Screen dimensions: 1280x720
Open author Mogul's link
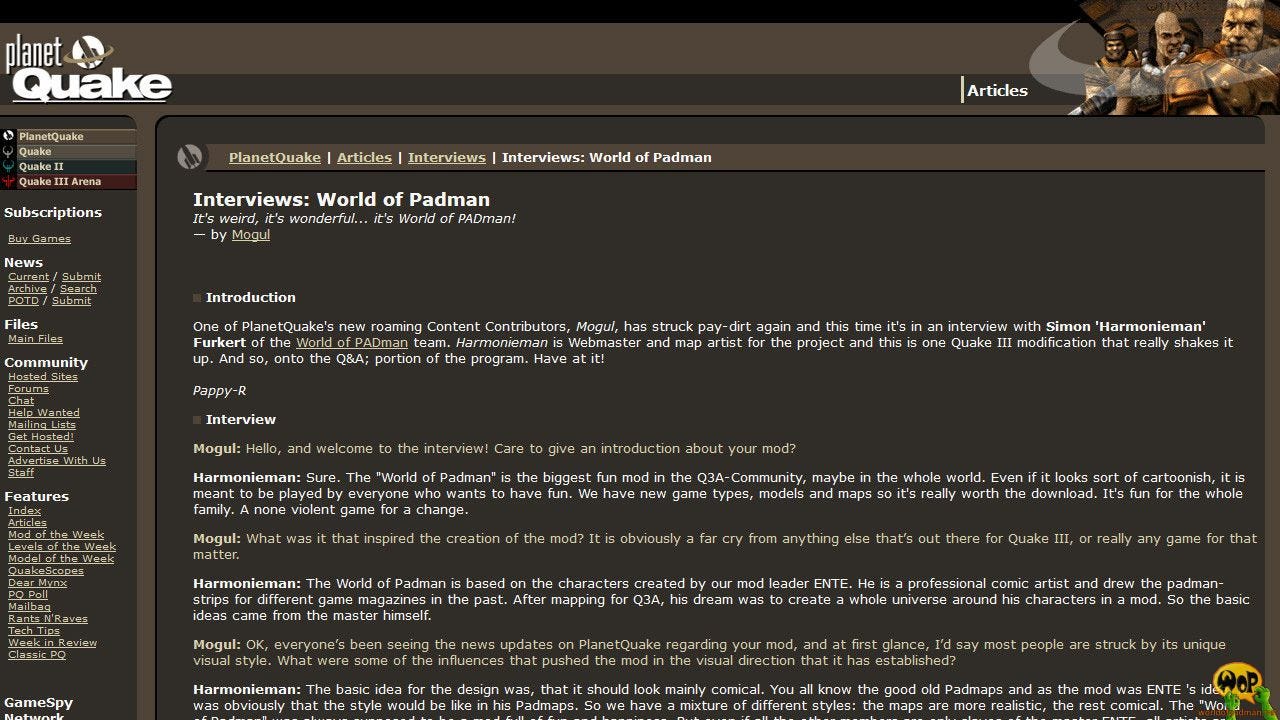coord(251,234)
